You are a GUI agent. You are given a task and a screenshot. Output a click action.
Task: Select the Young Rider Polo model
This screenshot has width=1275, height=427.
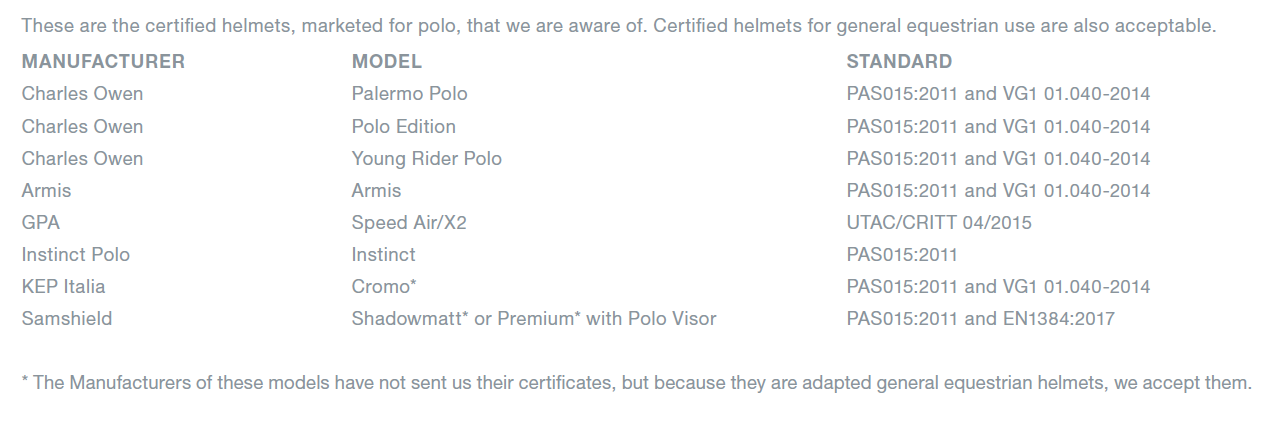coord(426,159)
